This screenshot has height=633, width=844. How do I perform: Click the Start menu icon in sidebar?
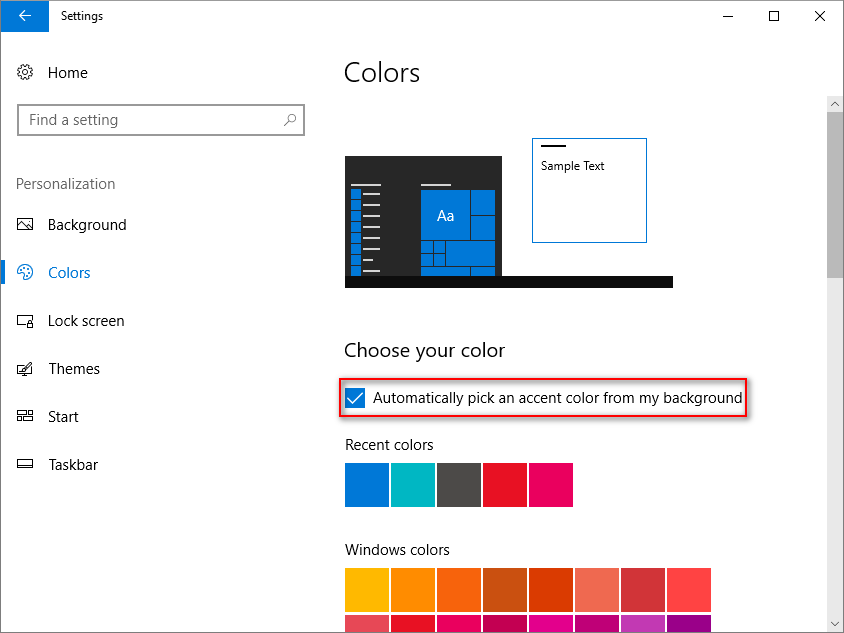[x=26, y=417]
